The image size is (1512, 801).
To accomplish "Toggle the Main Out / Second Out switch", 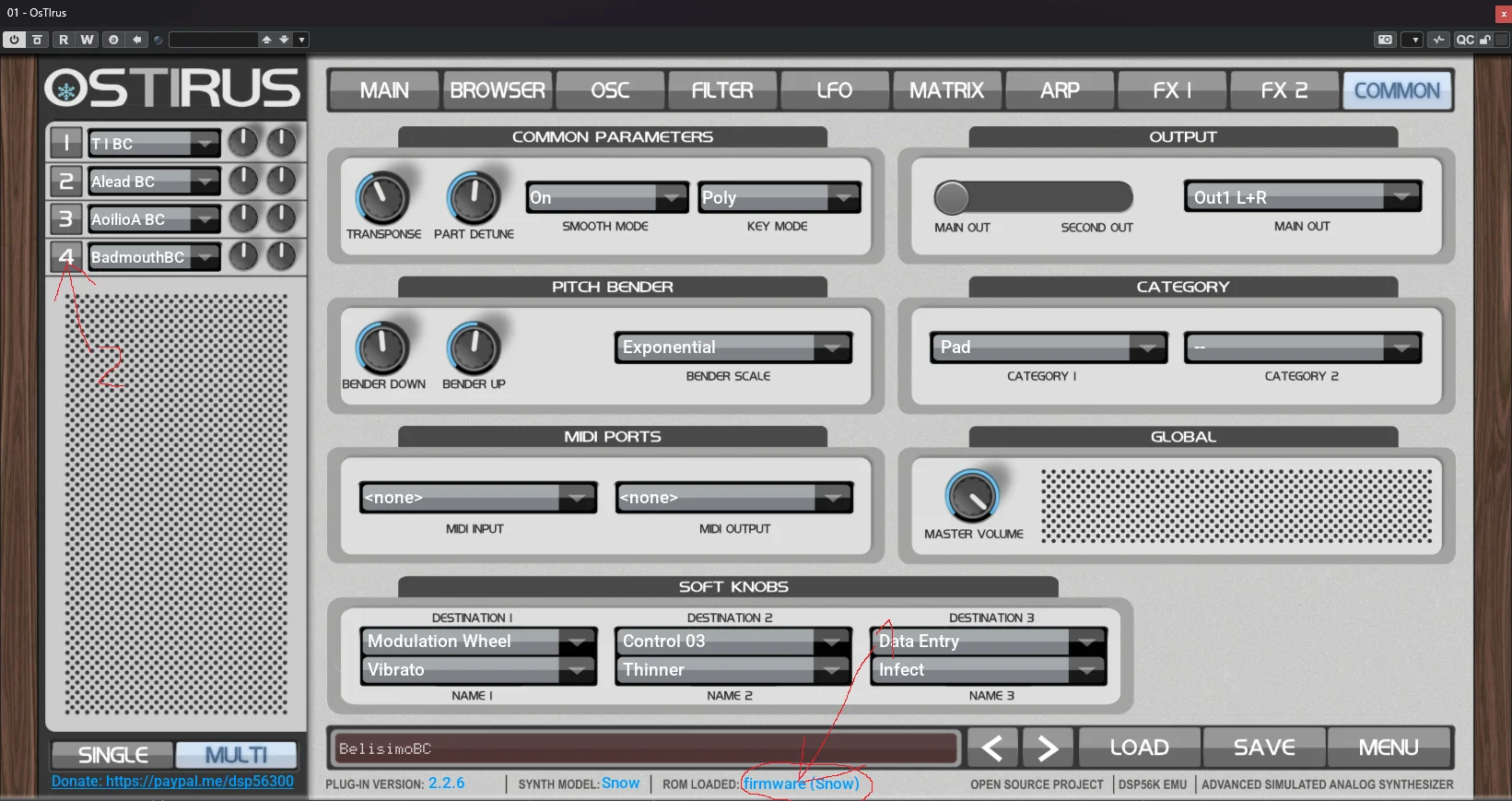I will [1033, 197].
